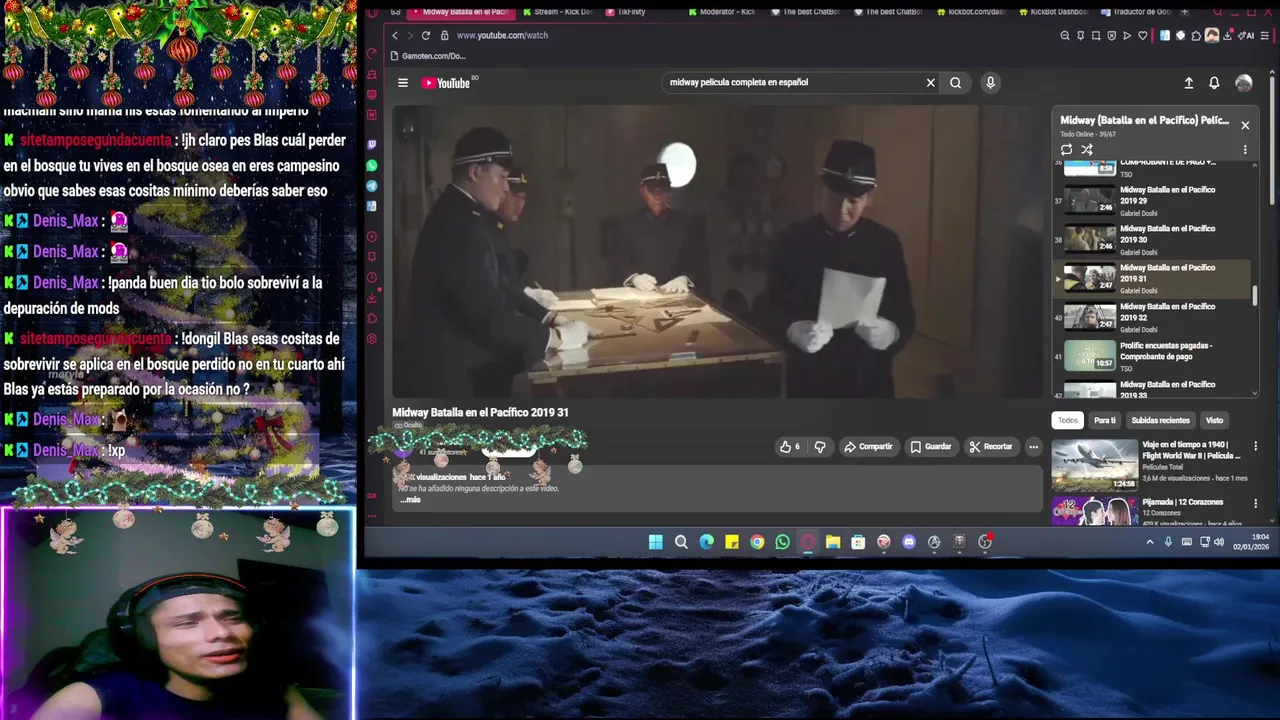Open File Explorer from the taskbar
1280x720 pixels.
832,542
